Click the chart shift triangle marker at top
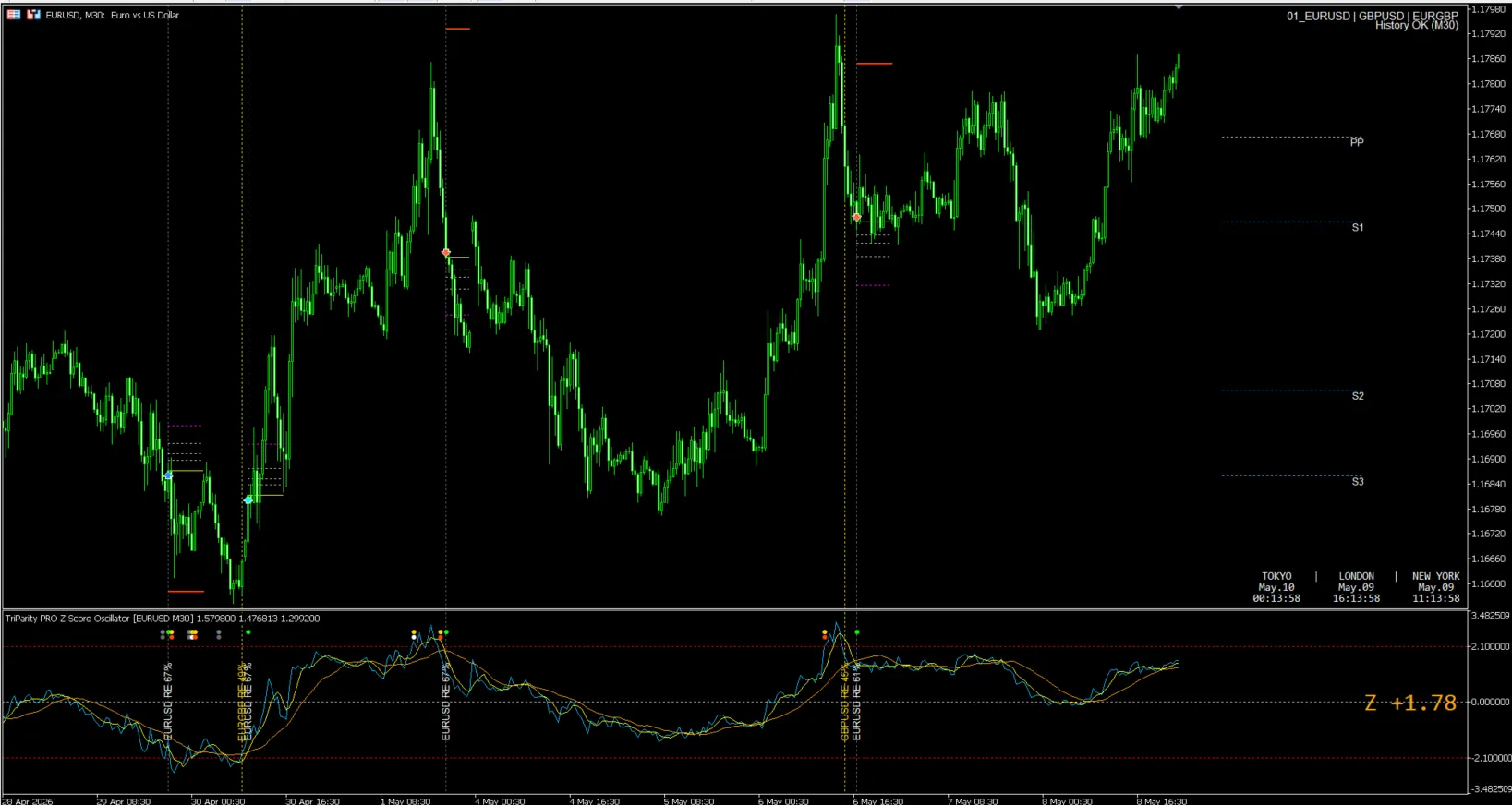This screenshot has width=1512, height=805. [x=1179, y=7]
